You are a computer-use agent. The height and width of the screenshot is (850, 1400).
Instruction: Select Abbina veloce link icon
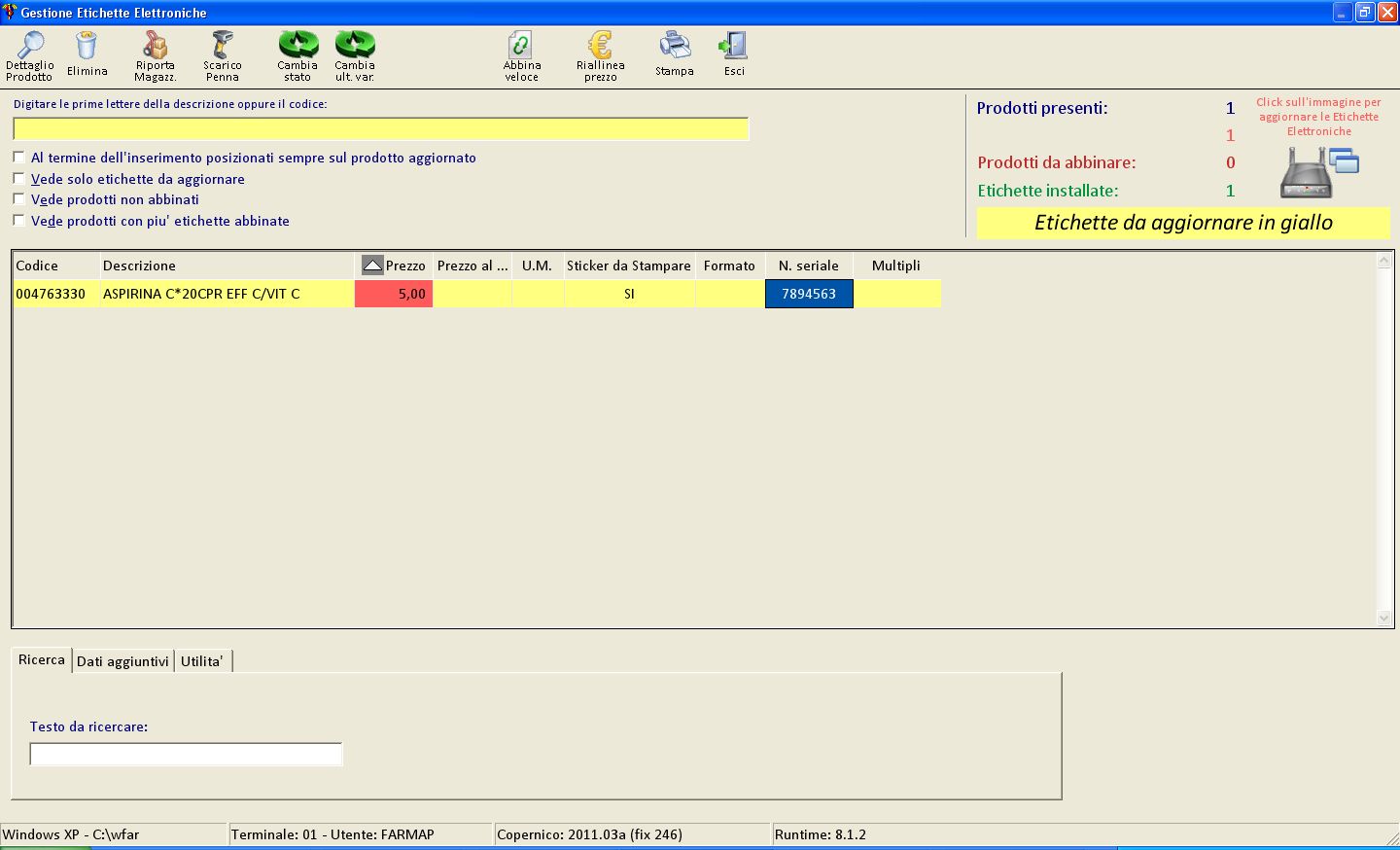521,45
